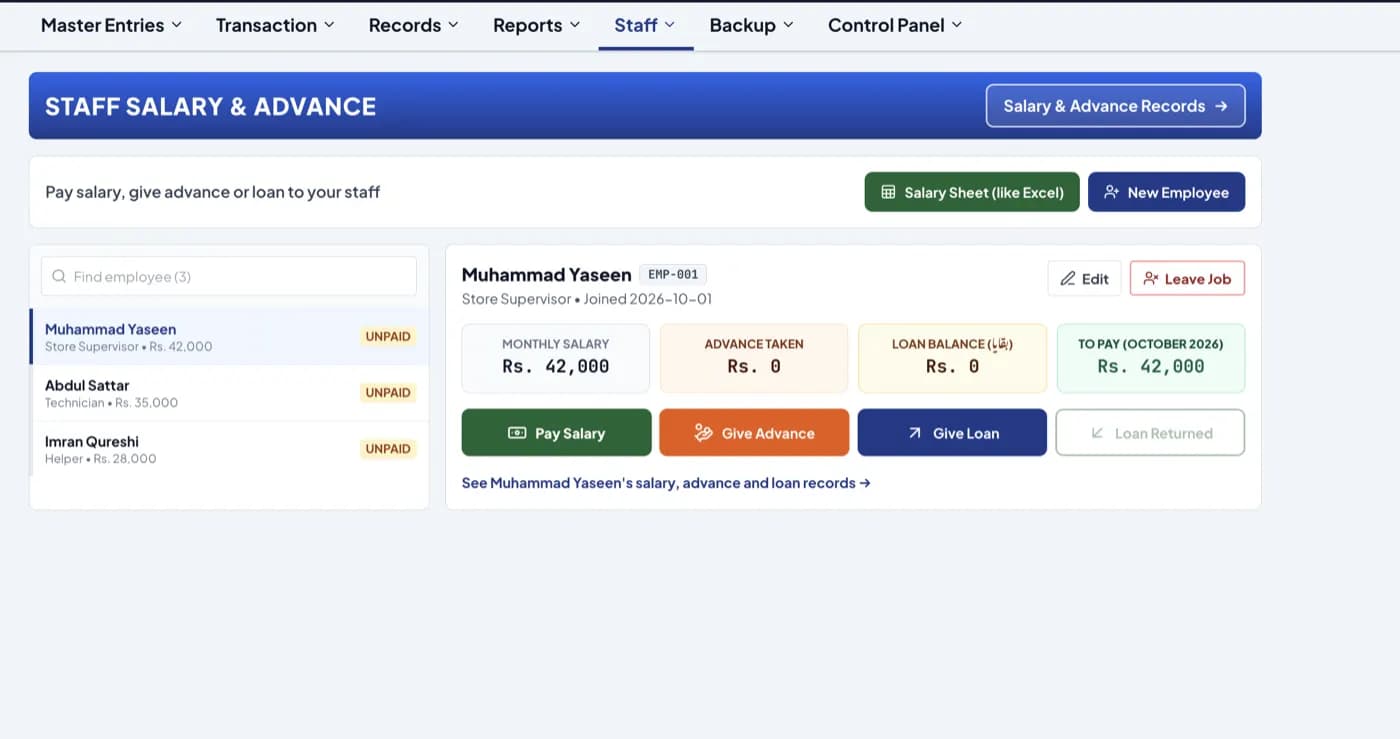Expand the Control Panel dropdown chevron
This screenshot has width=1400, height=739.
tap(957, 25)
